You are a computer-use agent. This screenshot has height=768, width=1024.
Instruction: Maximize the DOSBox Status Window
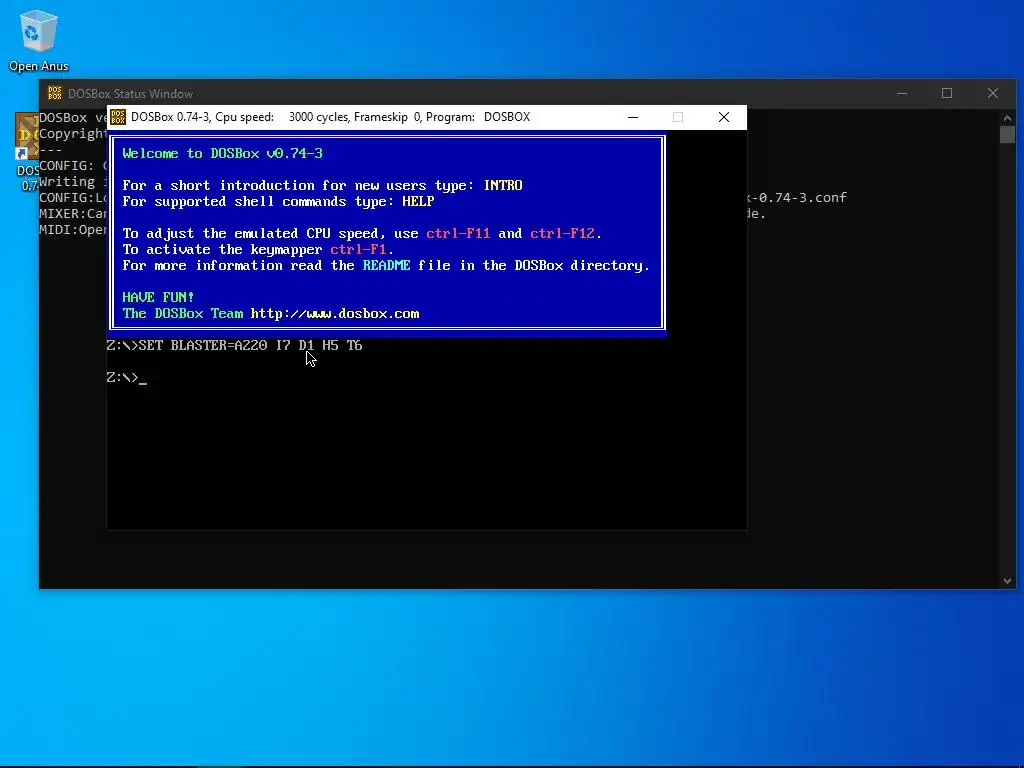coord(947,93)
